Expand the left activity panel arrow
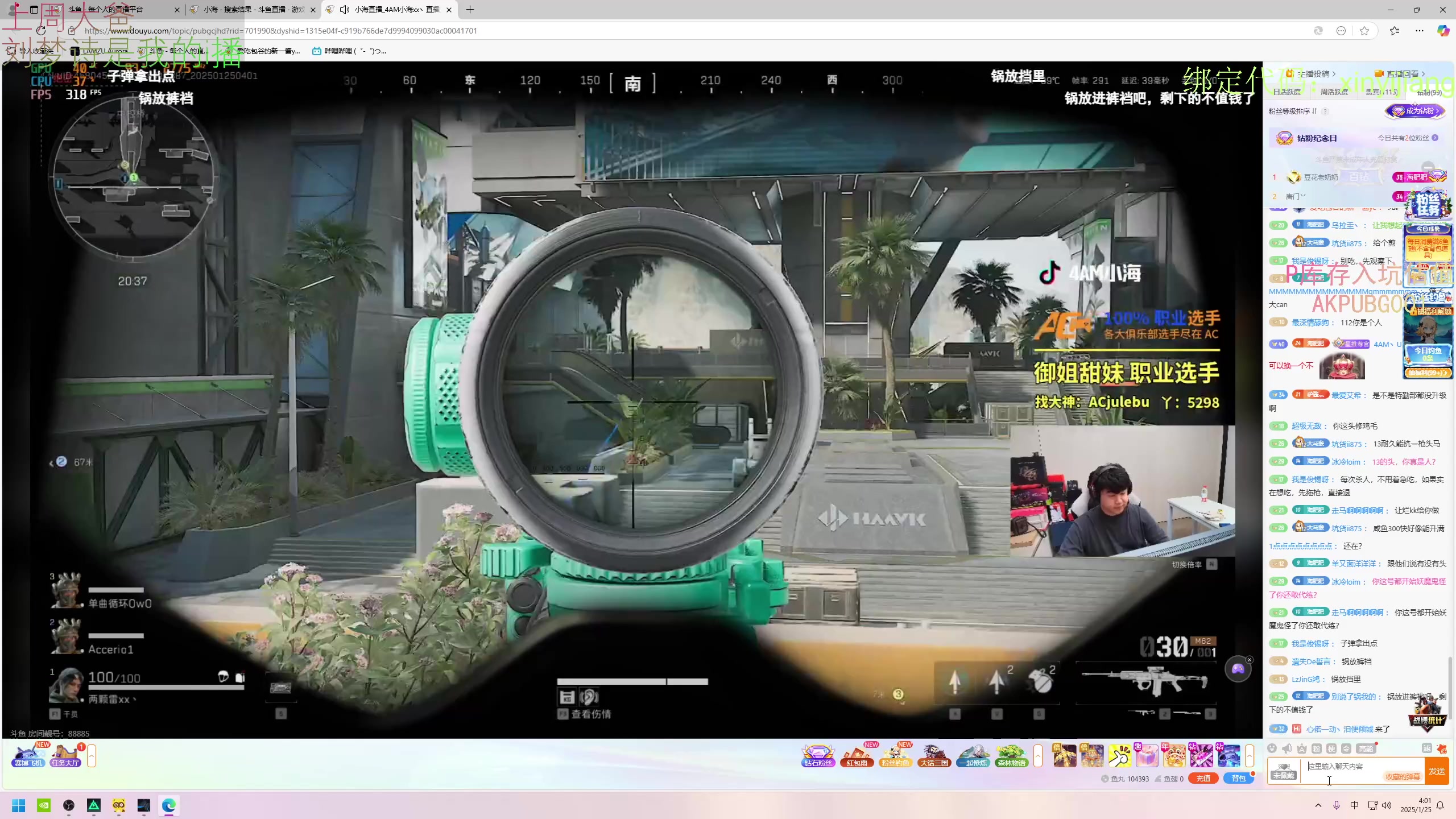This screenshot has height=819, width=1456. (x=92, y=756)
